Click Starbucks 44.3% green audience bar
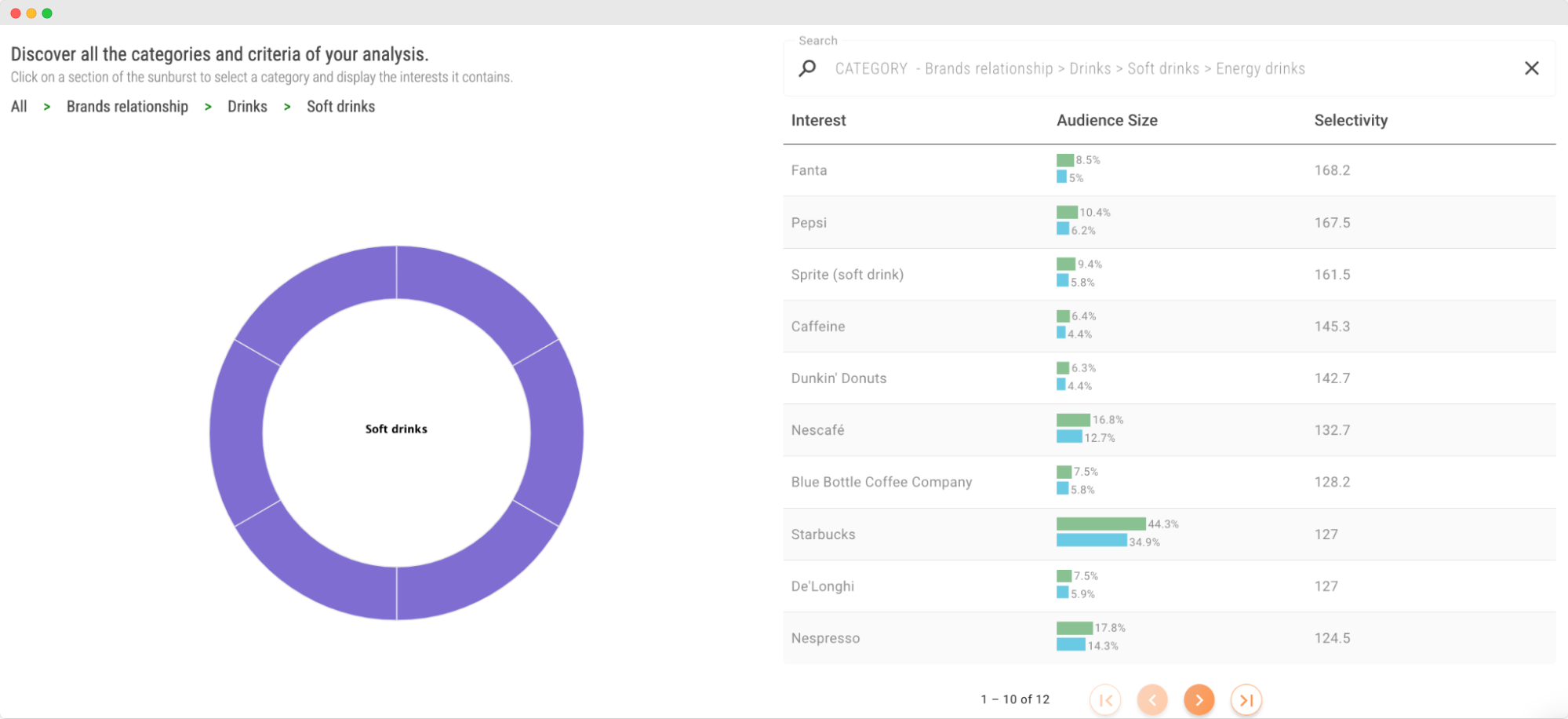The image size is (1568, 719). point(1101,524)
